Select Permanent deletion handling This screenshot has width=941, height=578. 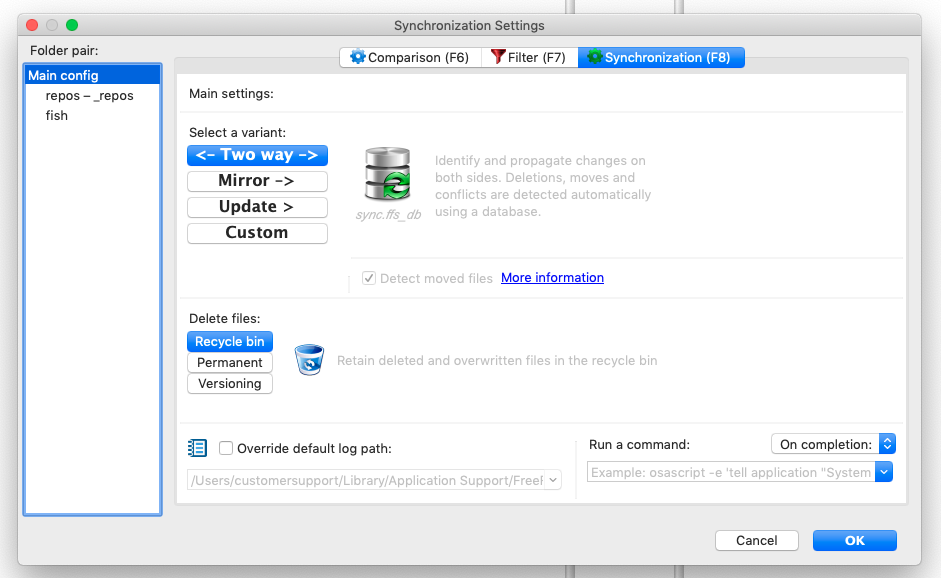tap(230, 363)
